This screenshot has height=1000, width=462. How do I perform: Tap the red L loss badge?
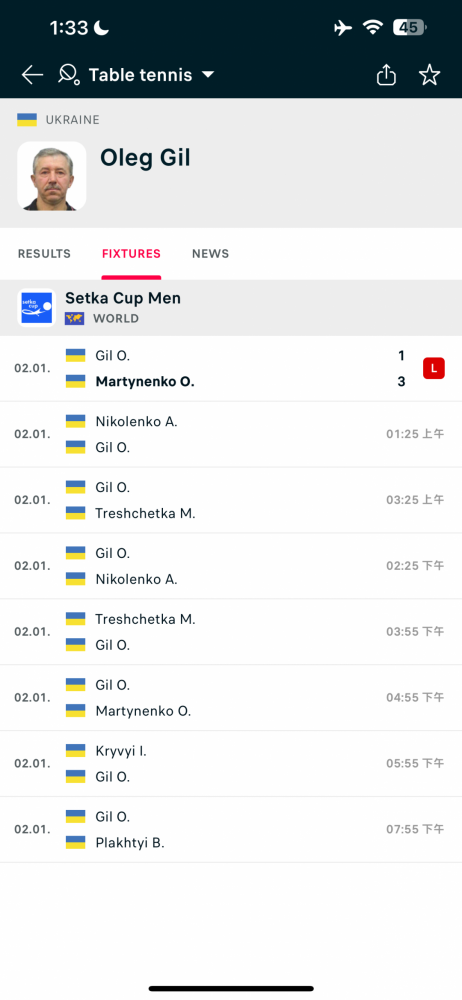coord(434,368)
